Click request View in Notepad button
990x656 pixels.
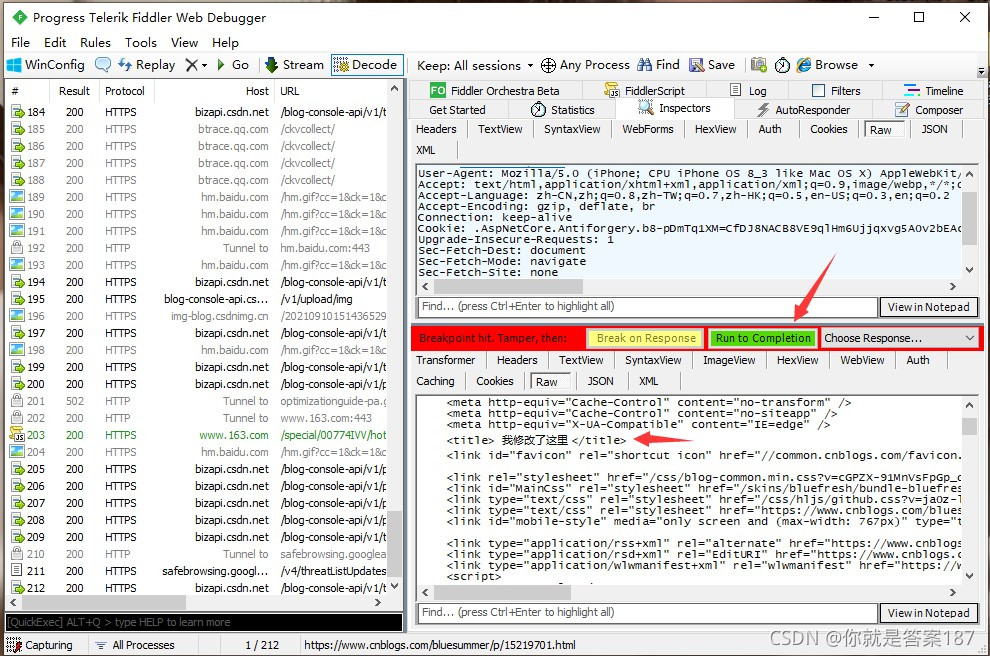click(928, 307)
